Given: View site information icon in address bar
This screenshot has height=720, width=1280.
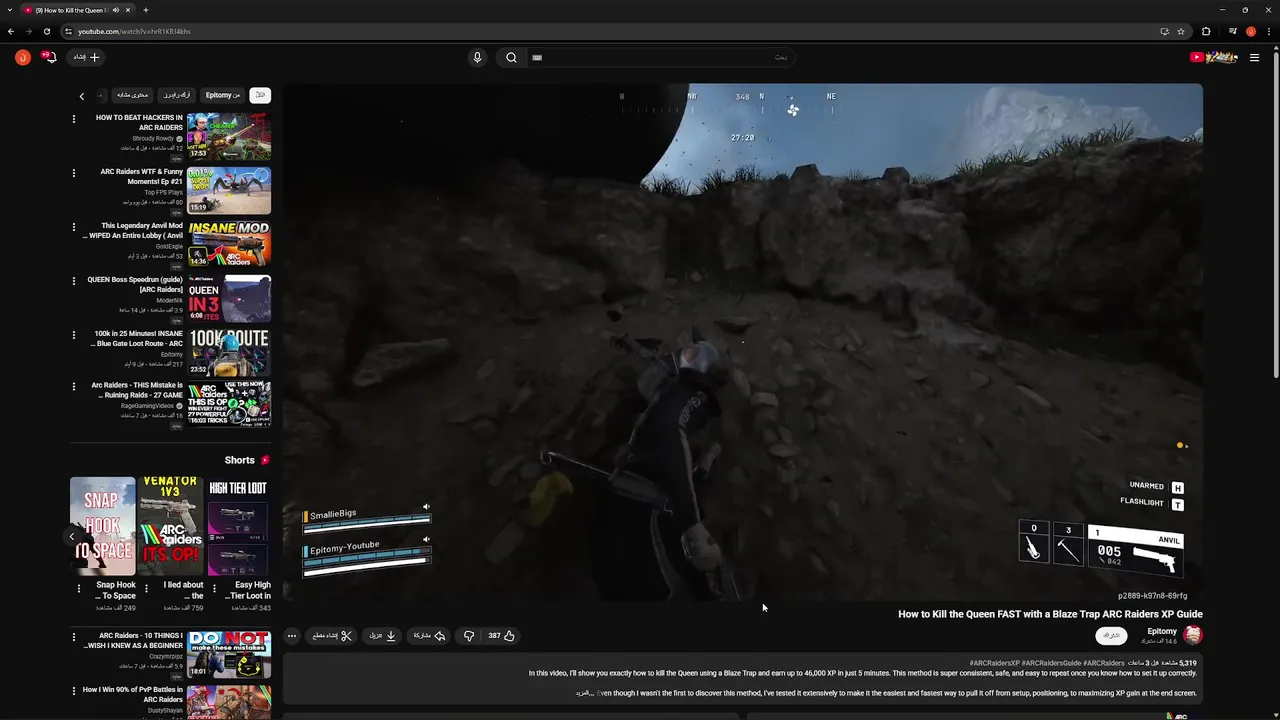Looking at the screenshot, I should point(68,31).
